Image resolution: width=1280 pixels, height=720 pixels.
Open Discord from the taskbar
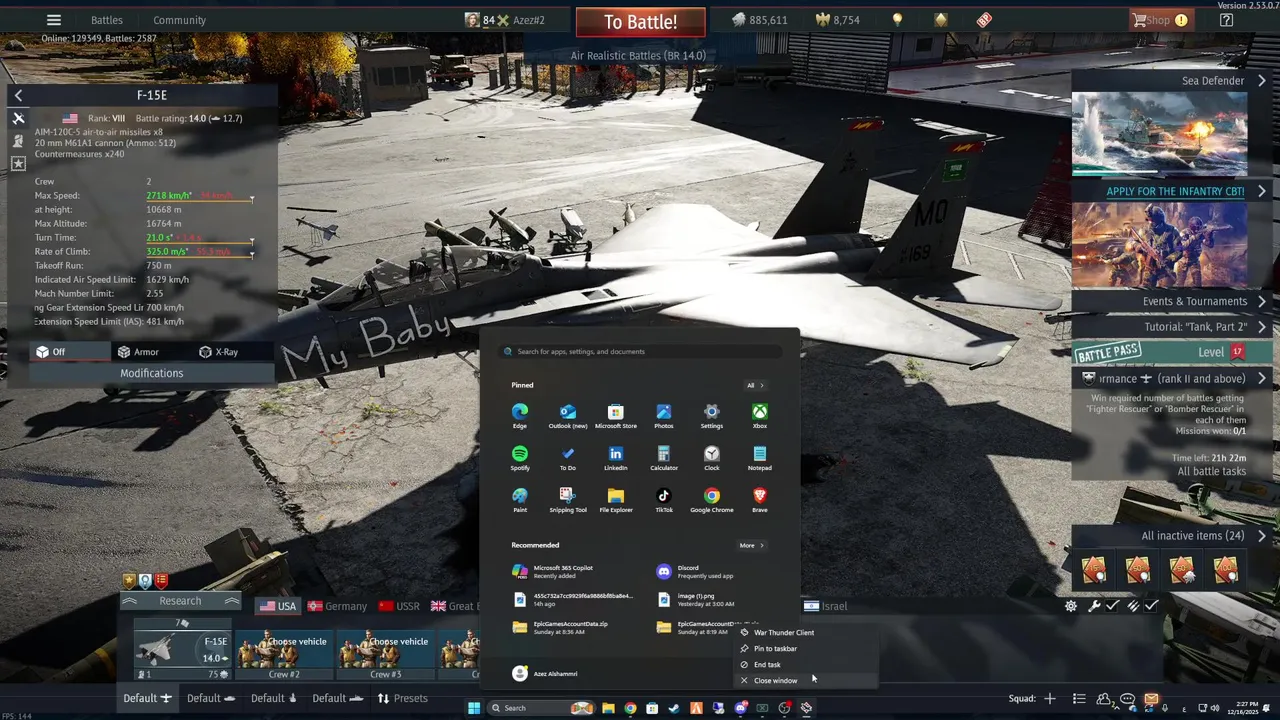click(x=740, y=708)
